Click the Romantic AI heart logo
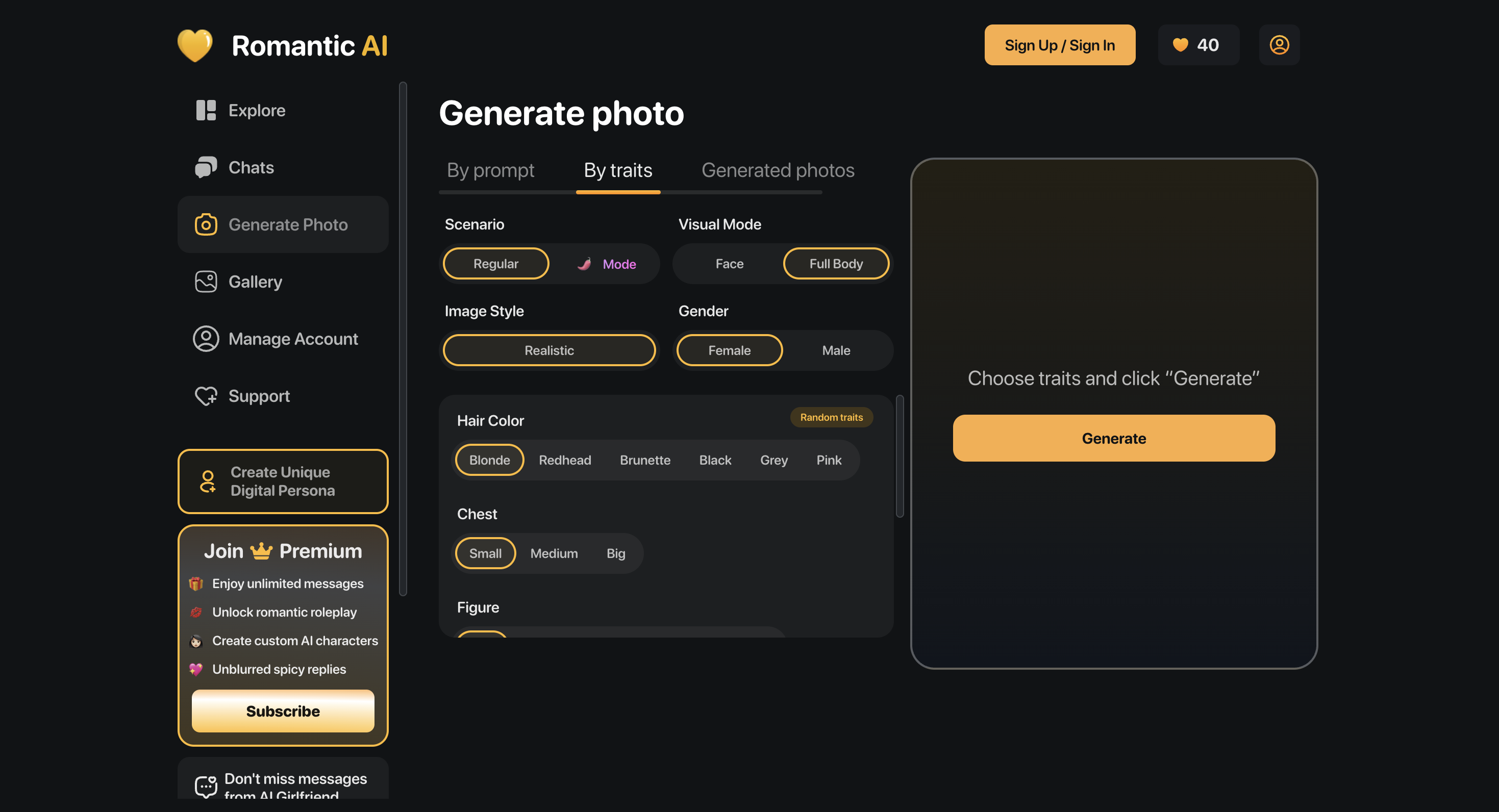The width and height of the screenshot is (1499, 812). (x=195, y=44)
